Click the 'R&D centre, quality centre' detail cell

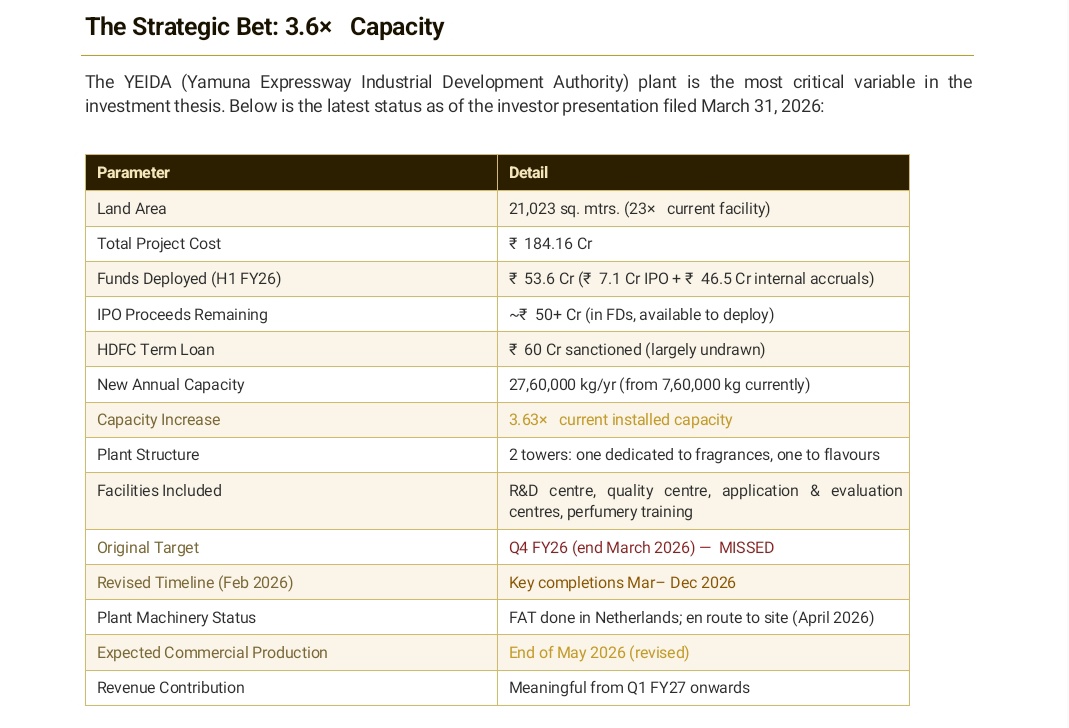click(703, 501)
